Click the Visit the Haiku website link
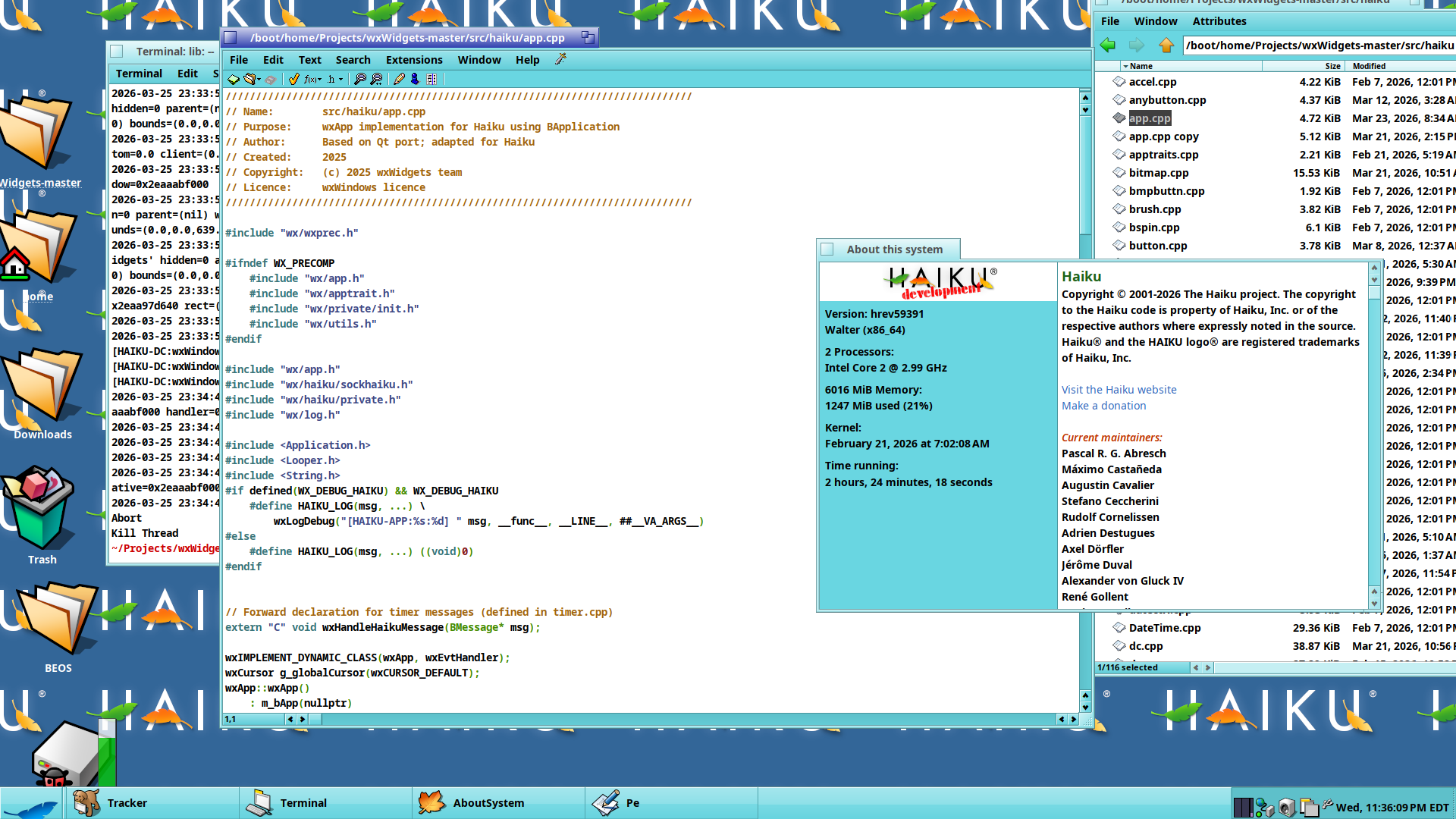 pos(1119,390)
